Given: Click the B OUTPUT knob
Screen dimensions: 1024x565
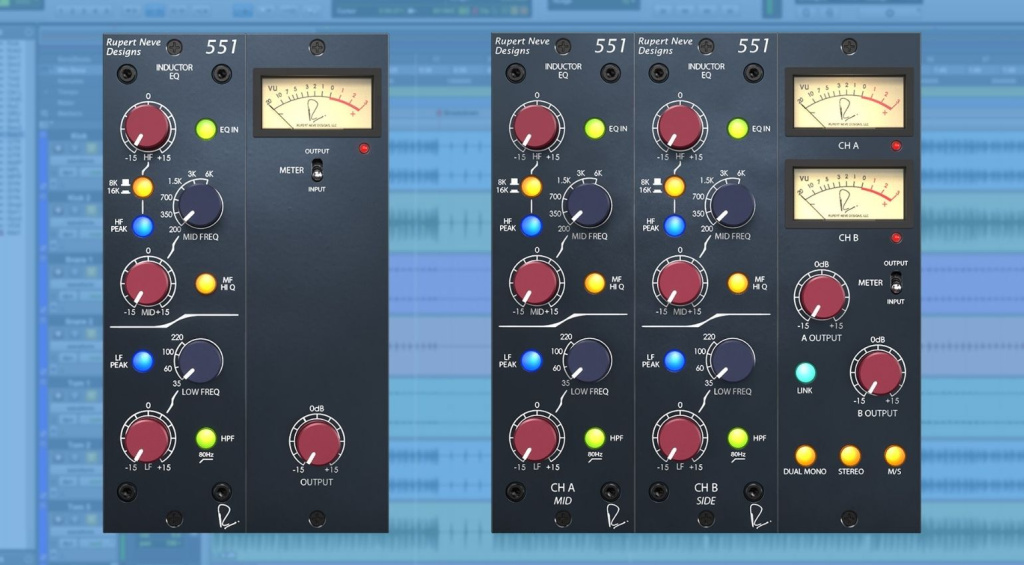Looking at the screenshot, I should tap(877, 371).
